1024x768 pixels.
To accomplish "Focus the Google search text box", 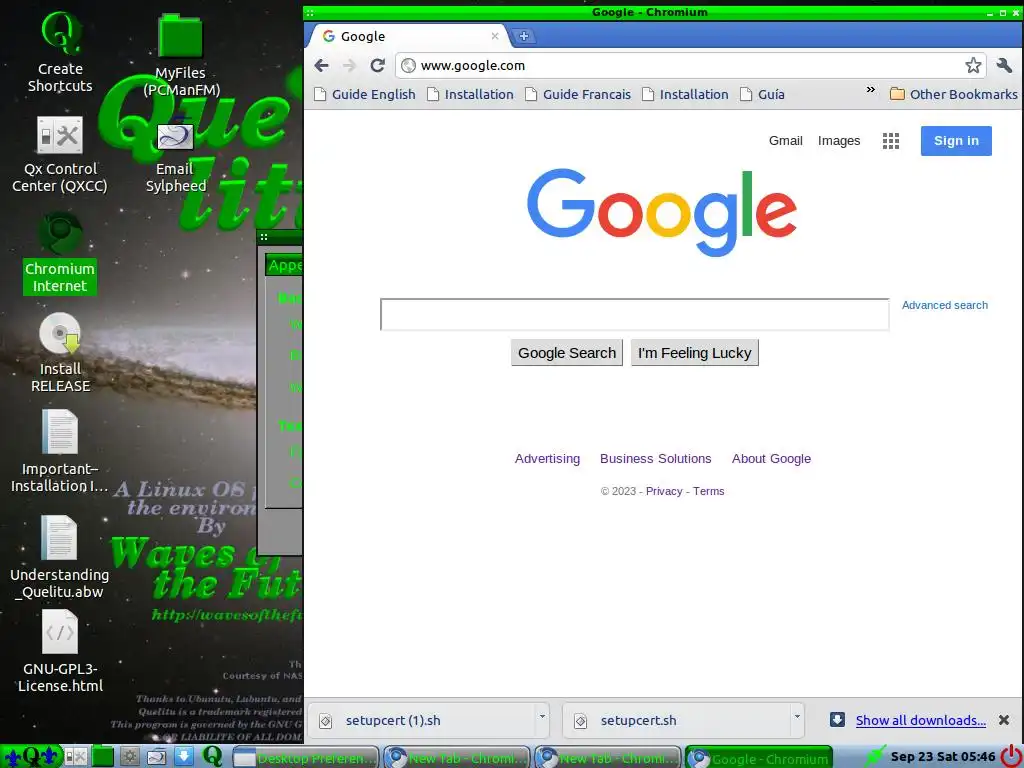I will [x=635, y=314].
